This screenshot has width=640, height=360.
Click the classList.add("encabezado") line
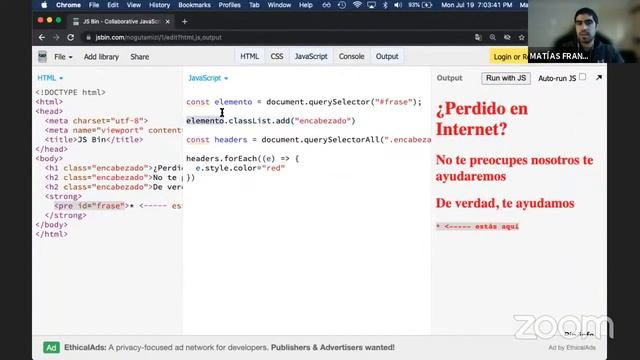pyautogui.click(x=271, y=120)
